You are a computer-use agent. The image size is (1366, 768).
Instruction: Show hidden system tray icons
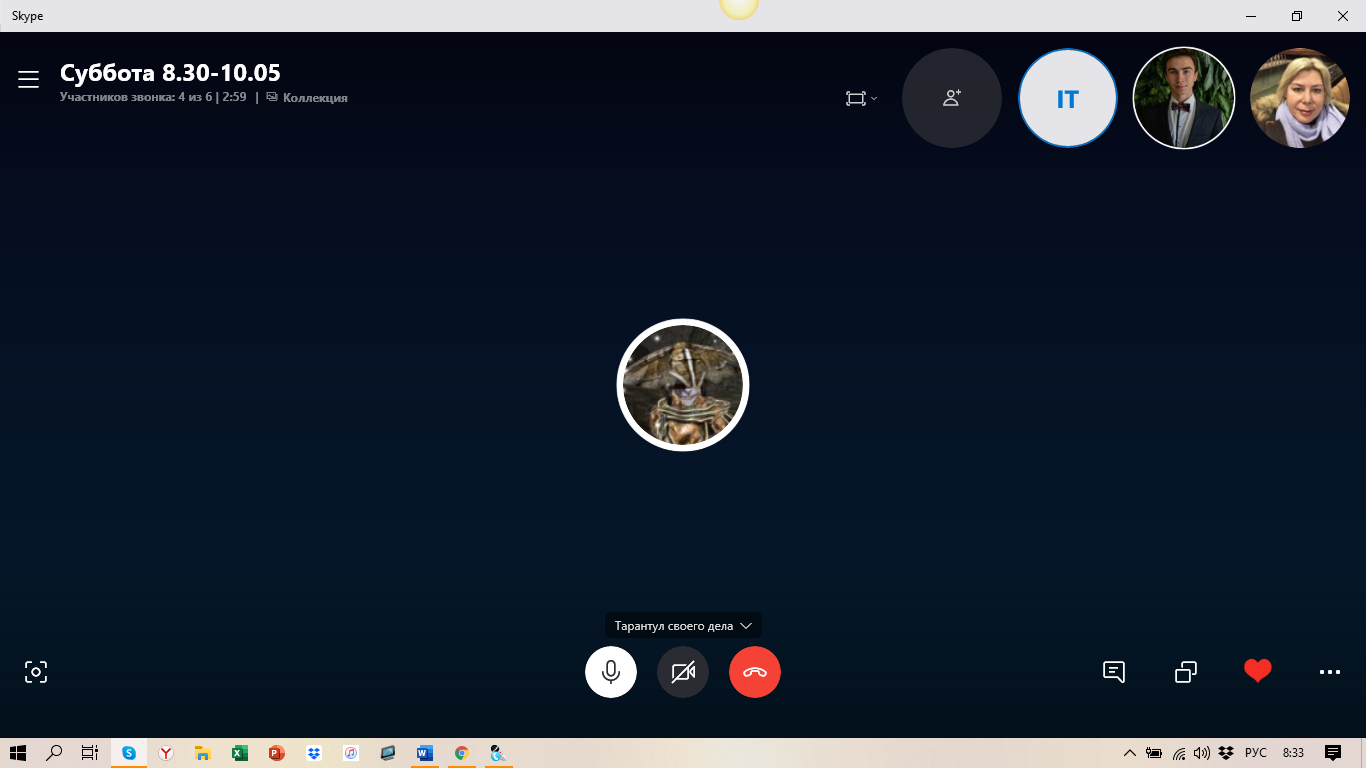1130,753
